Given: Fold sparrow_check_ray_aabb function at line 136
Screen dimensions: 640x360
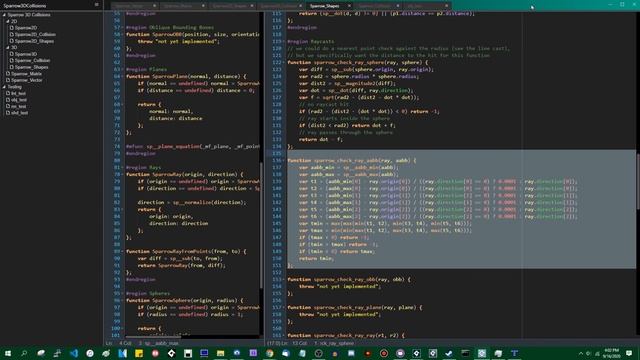Looking at the screenshot, I should pyautogui.click(x=284, y=160).
